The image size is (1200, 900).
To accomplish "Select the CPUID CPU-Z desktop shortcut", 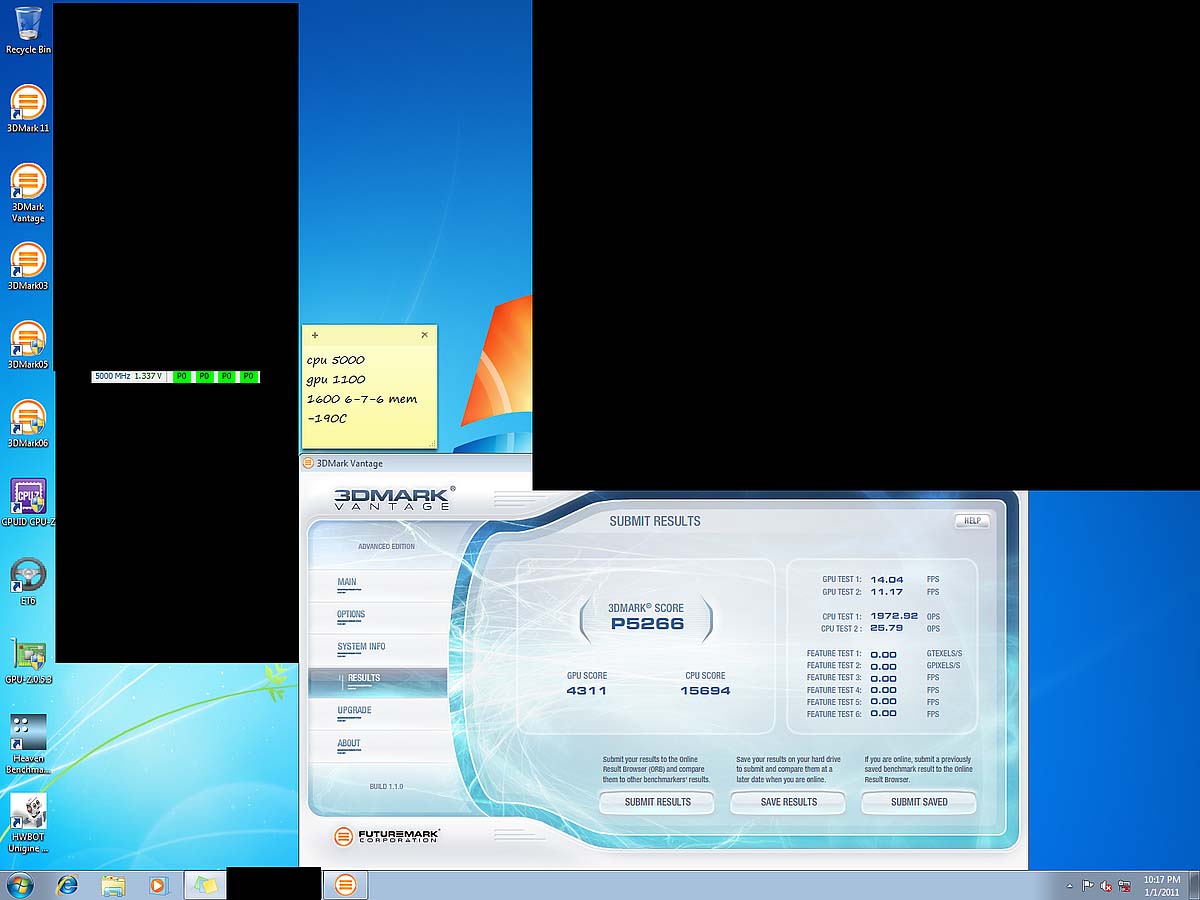I will tap(28, 503).
